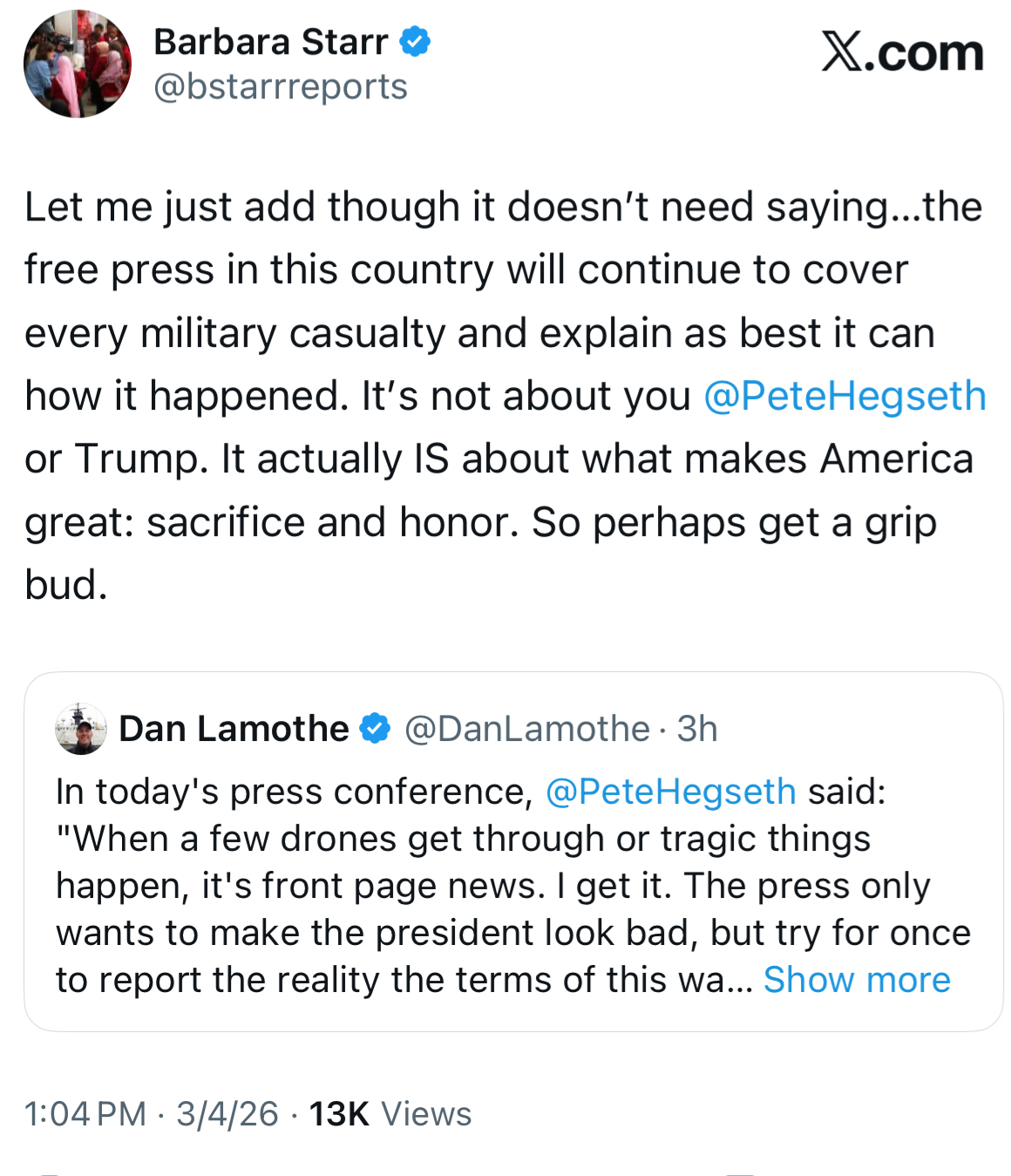Click the final word 'bud.' in post
Viewport: 1011px width, 1176px height.
tap(66, 585)
